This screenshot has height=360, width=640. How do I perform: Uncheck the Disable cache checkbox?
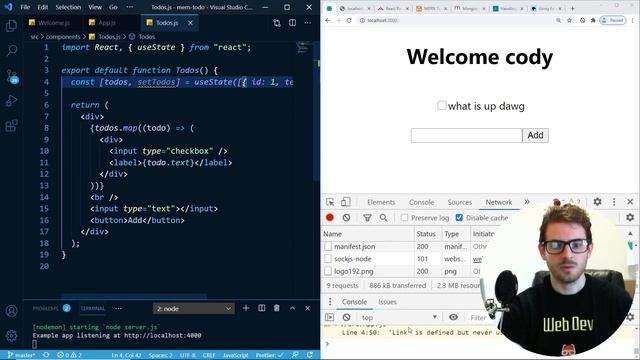[x=459, y=218]
